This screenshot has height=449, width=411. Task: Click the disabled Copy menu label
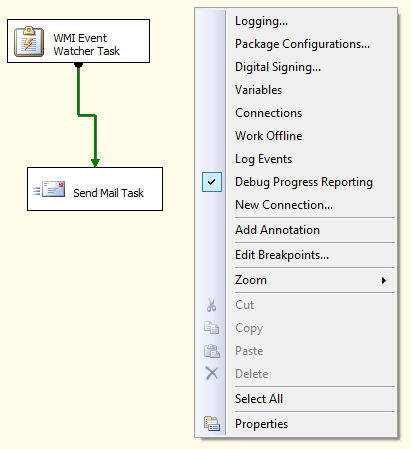click(249, 328)
